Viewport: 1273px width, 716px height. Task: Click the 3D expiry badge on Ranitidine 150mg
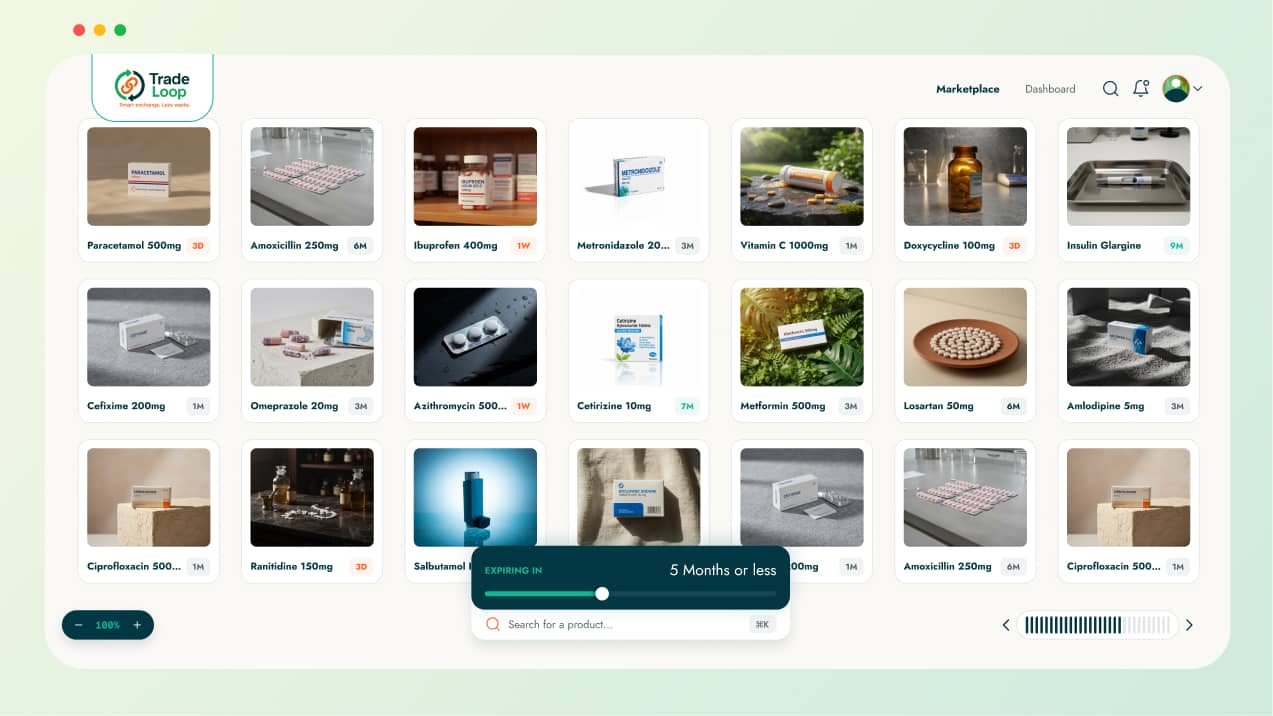(361, 566)
